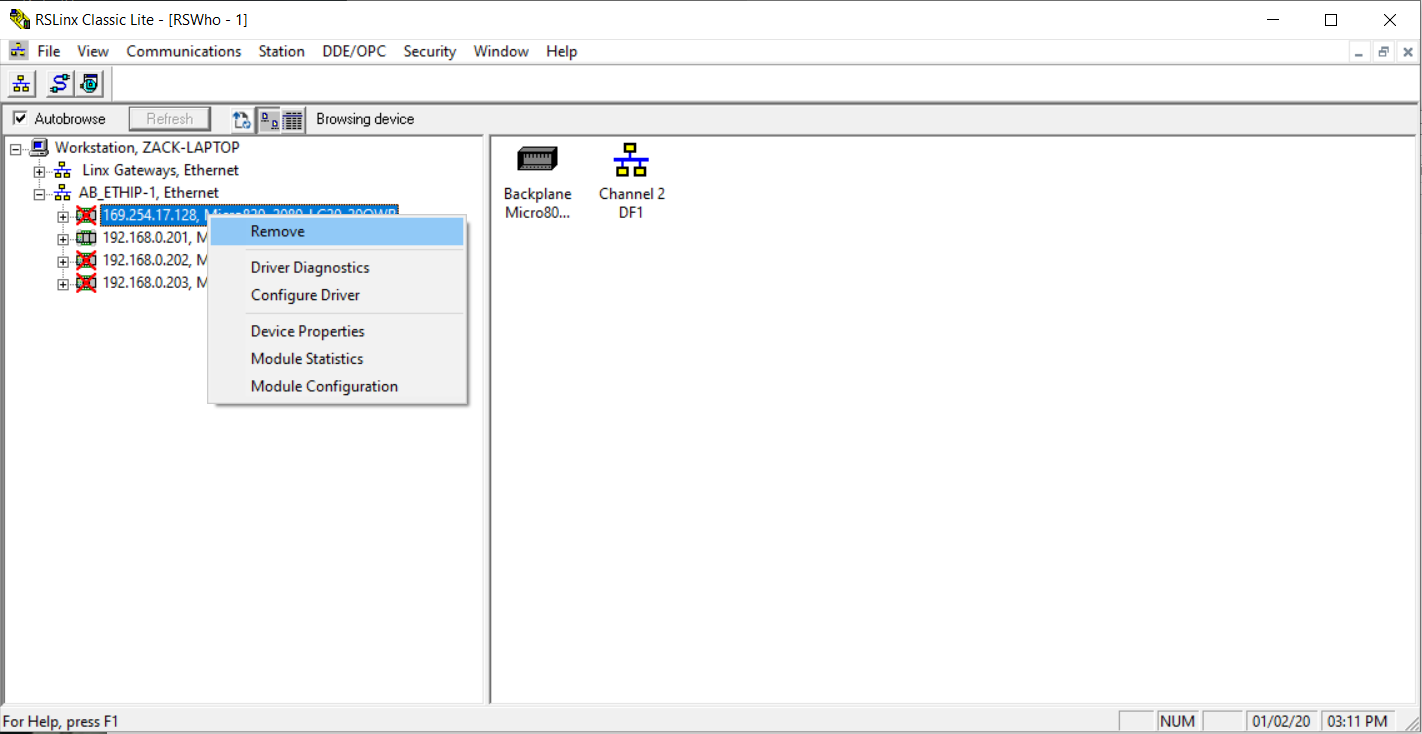
Task: Click the 'For Help, press F1' status text
Action: [x=61, y=721]
